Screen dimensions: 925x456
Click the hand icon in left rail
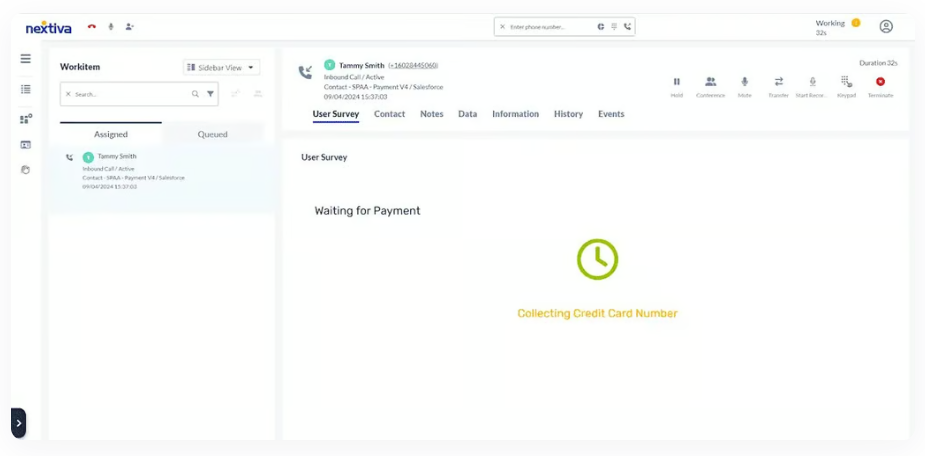25,170
